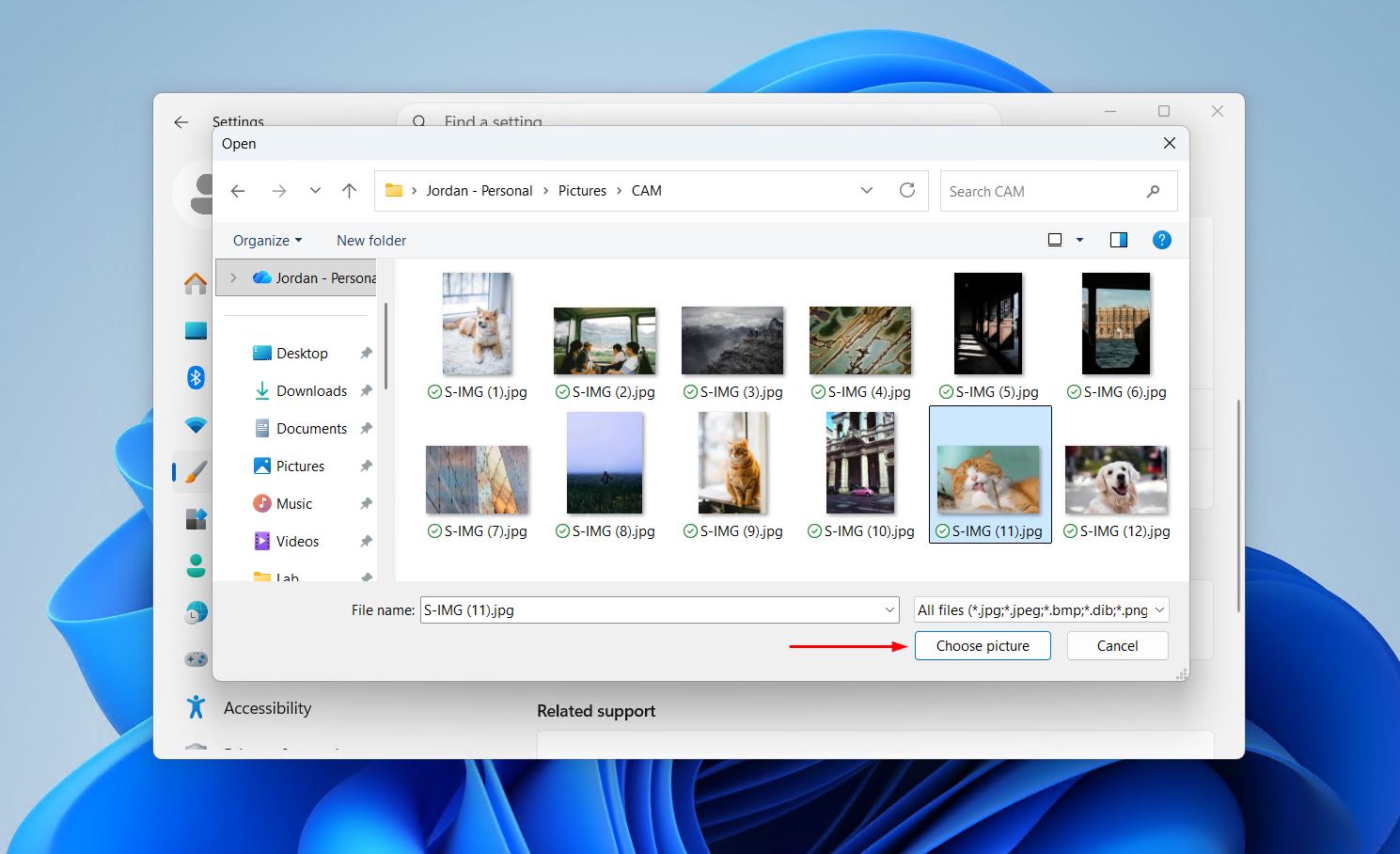Select S-IMG (1).jpg dog thumbnail
Image resolution: width=1400 pixels, height=854 pixels.
pos(477,324)
